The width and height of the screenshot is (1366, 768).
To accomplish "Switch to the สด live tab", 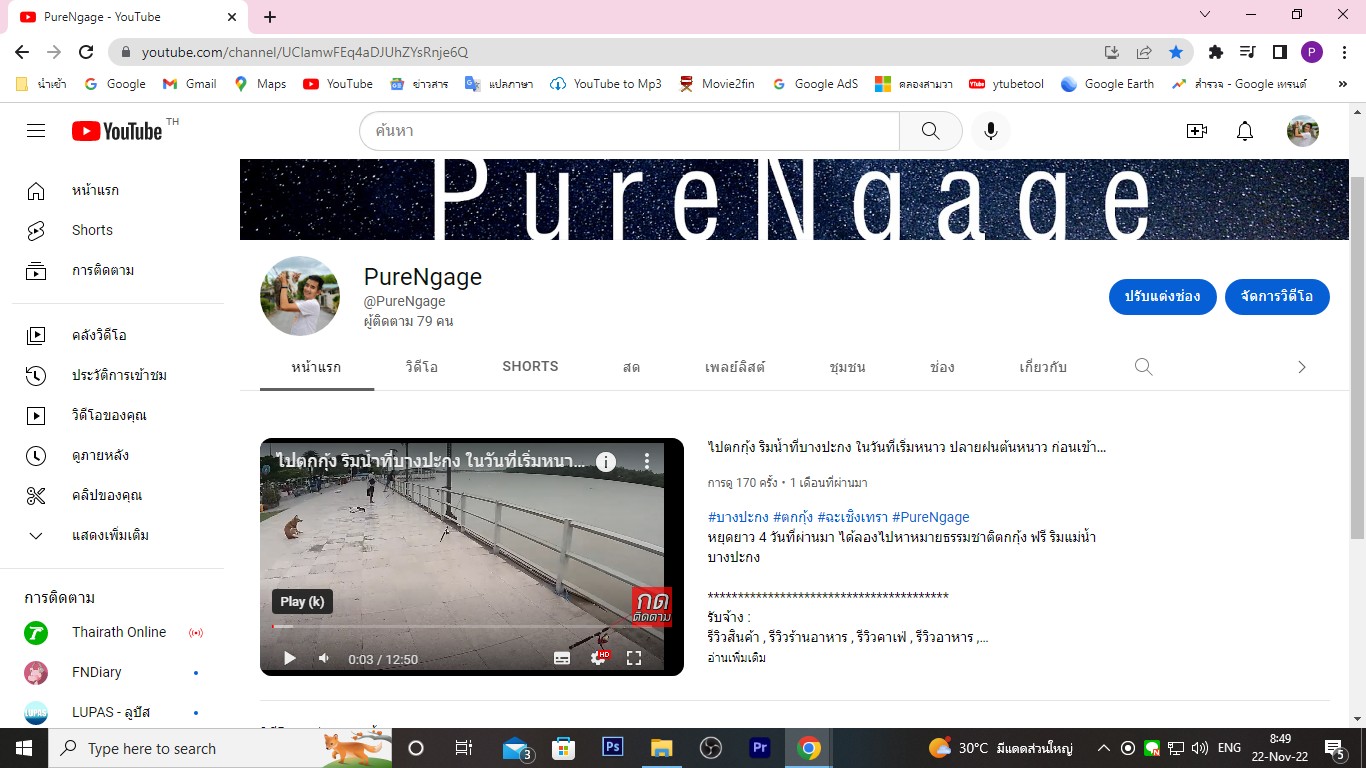I will (631, 367).
